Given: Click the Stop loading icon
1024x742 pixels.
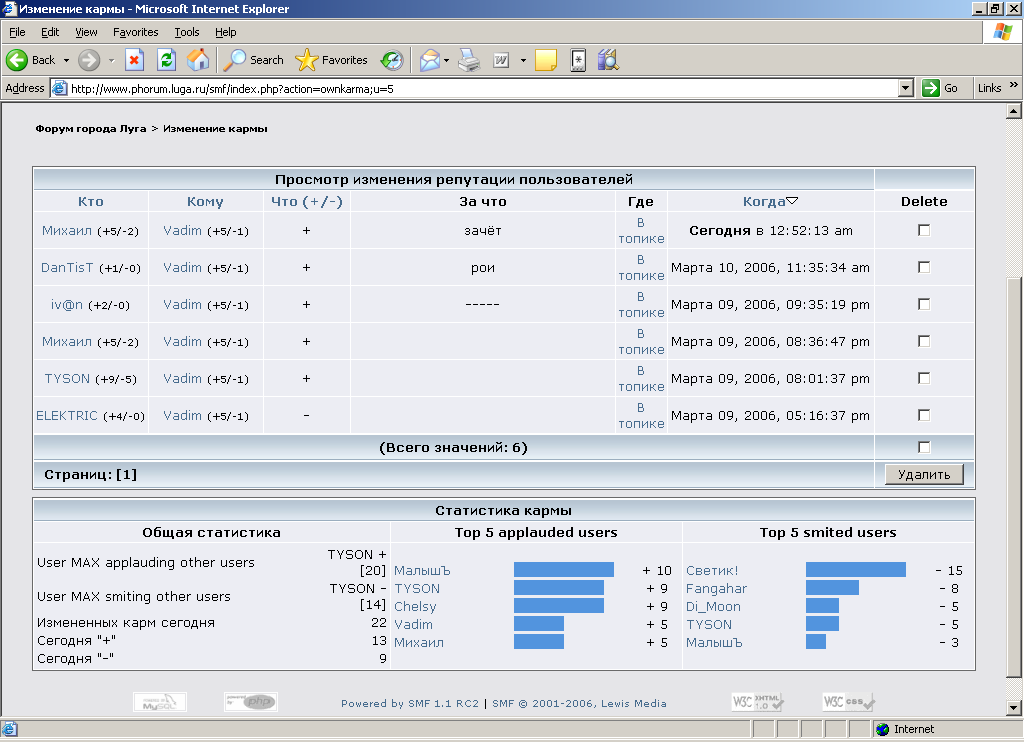Looking at the screenshot, I should pyautogui.click(x=135, y=60).
